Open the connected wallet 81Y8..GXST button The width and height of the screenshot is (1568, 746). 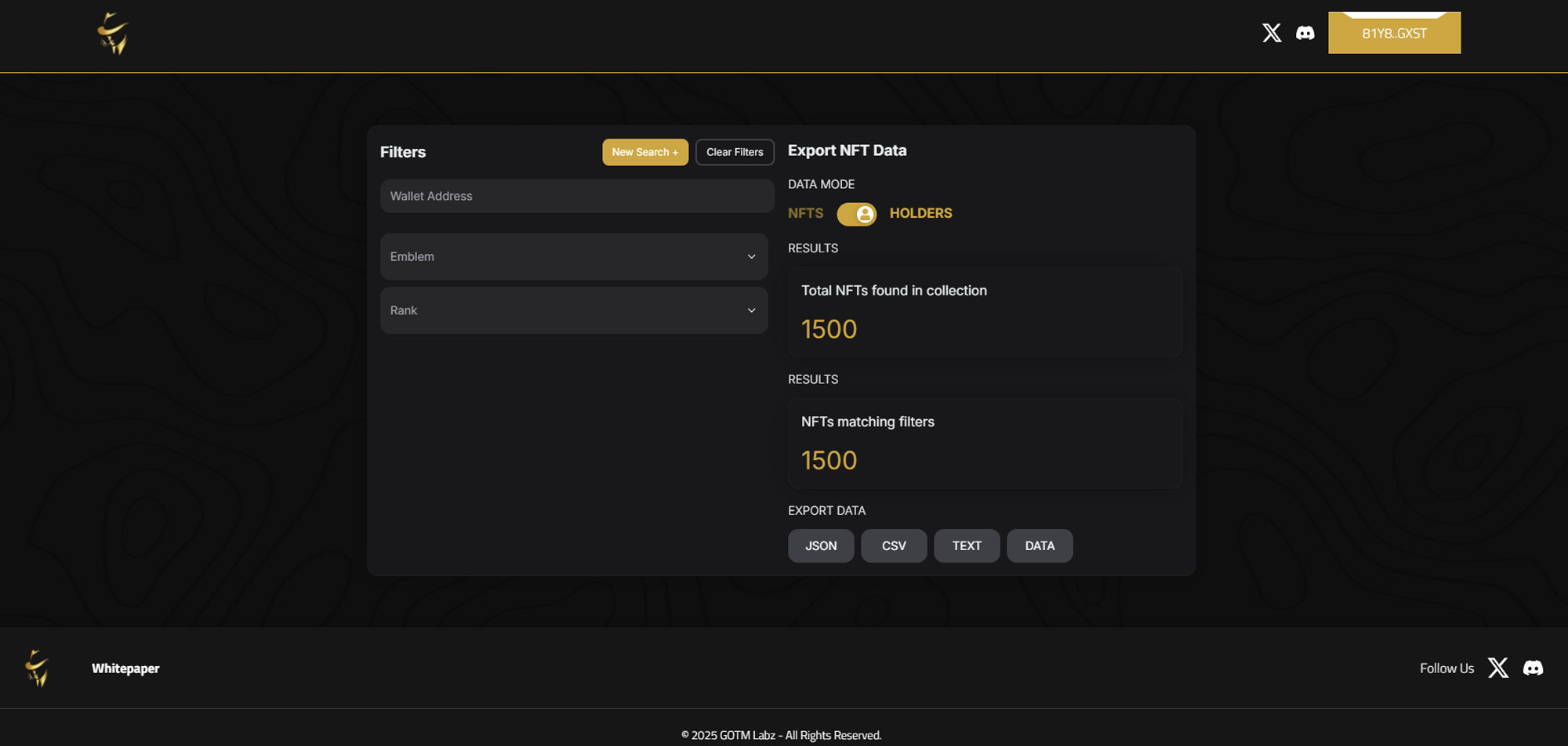point(1394,34)
